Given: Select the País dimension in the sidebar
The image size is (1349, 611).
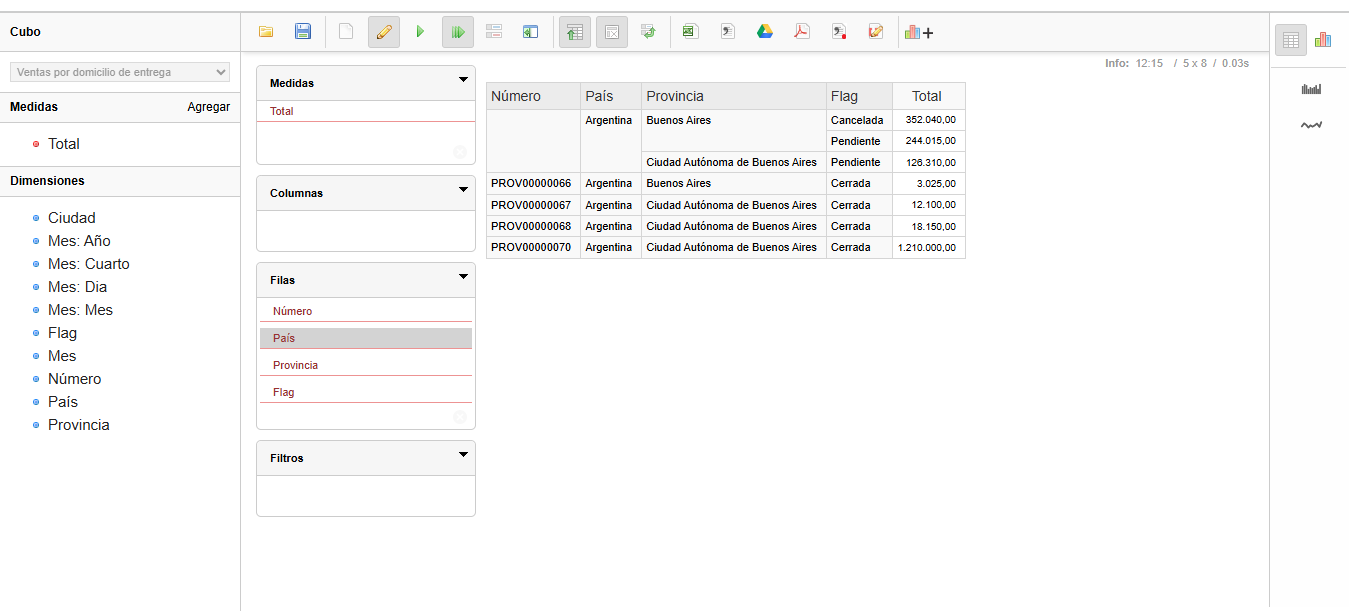Looking at the screenshot, I should click(63, 402).
